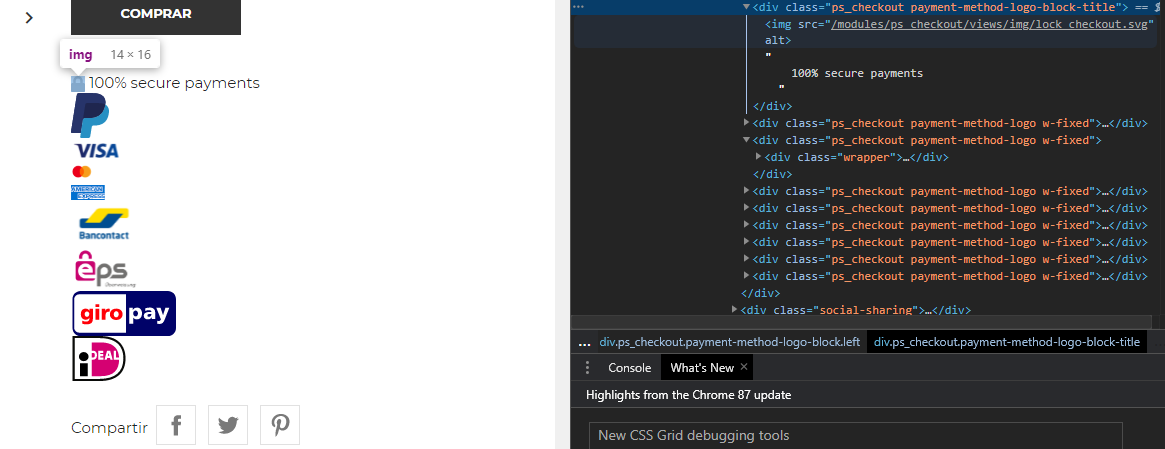Image resolution: width=1165 pixels, height=449 pixels.
Task: Close the What's New tab
Action: (x=744, y=367)
